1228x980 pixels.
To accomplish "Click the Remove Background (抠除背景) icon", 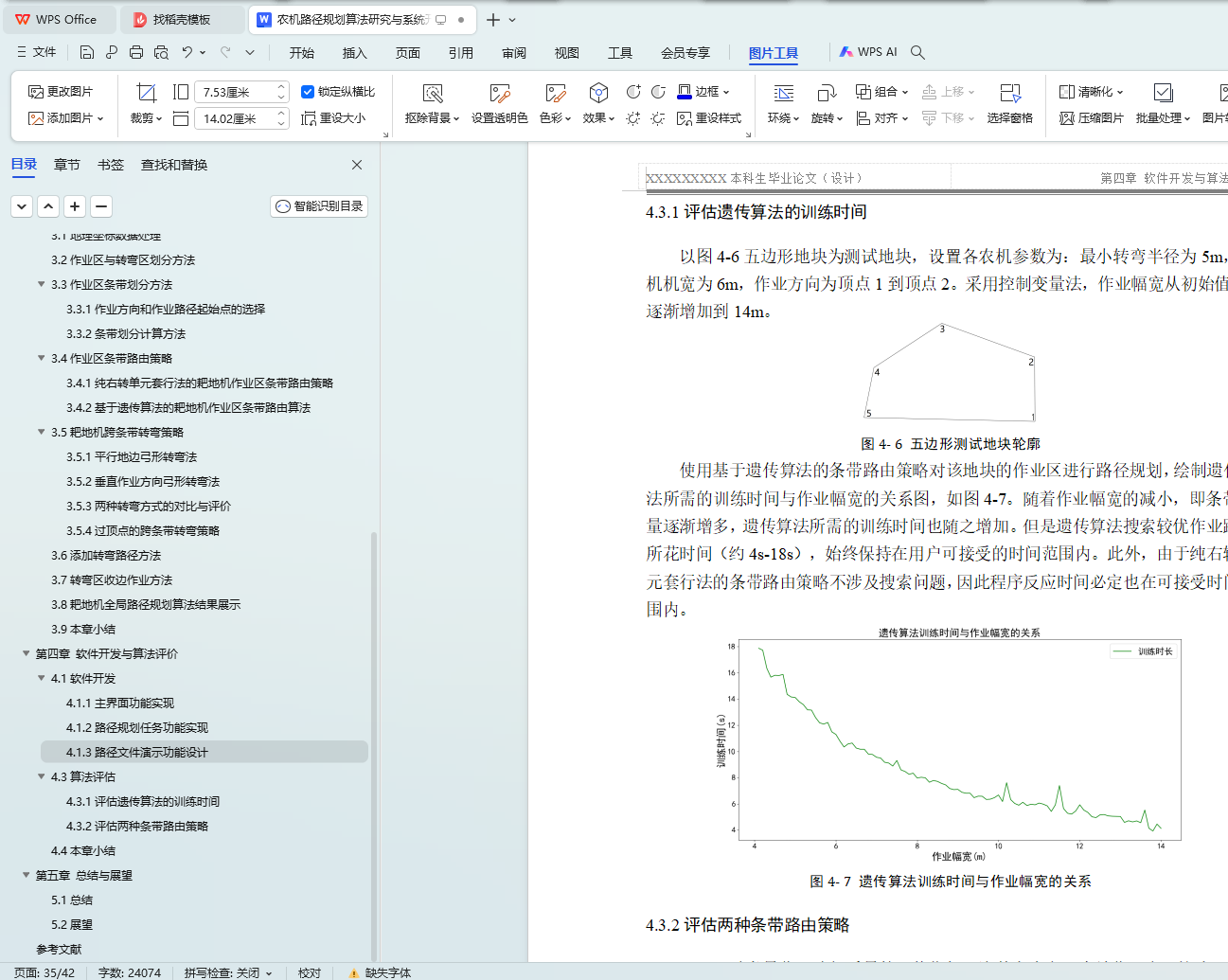I will (x=432, y=93).
